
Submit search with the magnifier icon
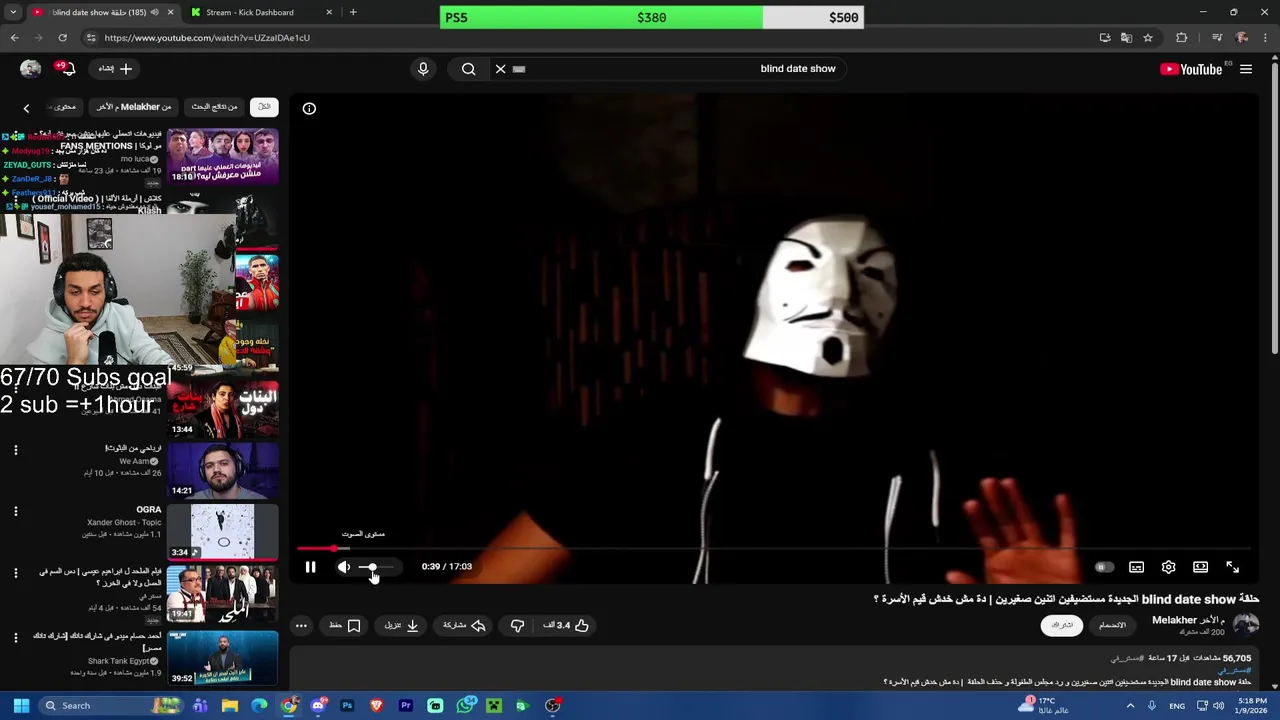click(x=468, y=69)
